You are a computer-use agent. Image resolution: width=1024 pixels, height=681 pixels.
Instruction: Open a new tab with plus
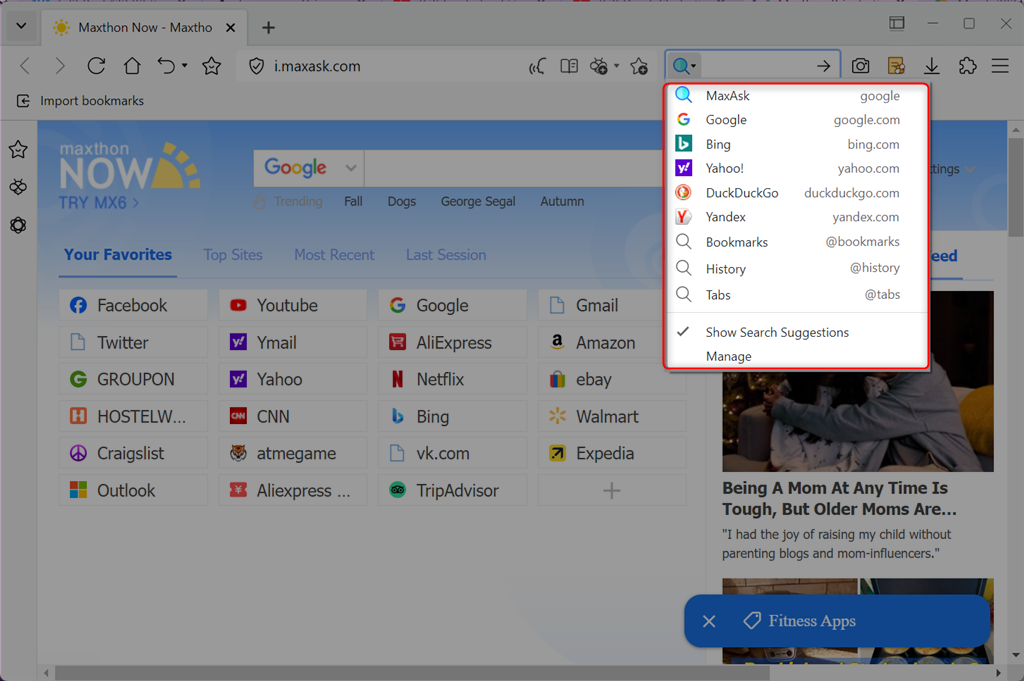tap(268, 27)
